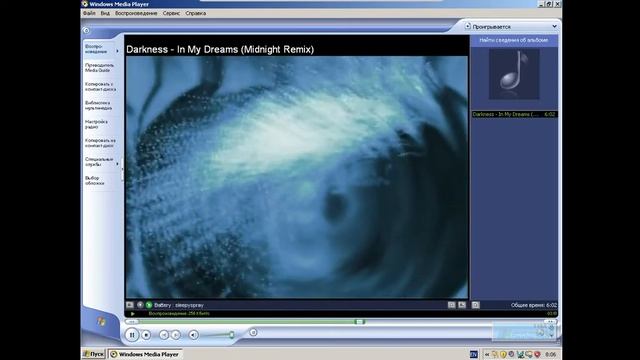The image size is (640, 360).
Task: Click the round back button above the sidebar
Action: point(86,30)
